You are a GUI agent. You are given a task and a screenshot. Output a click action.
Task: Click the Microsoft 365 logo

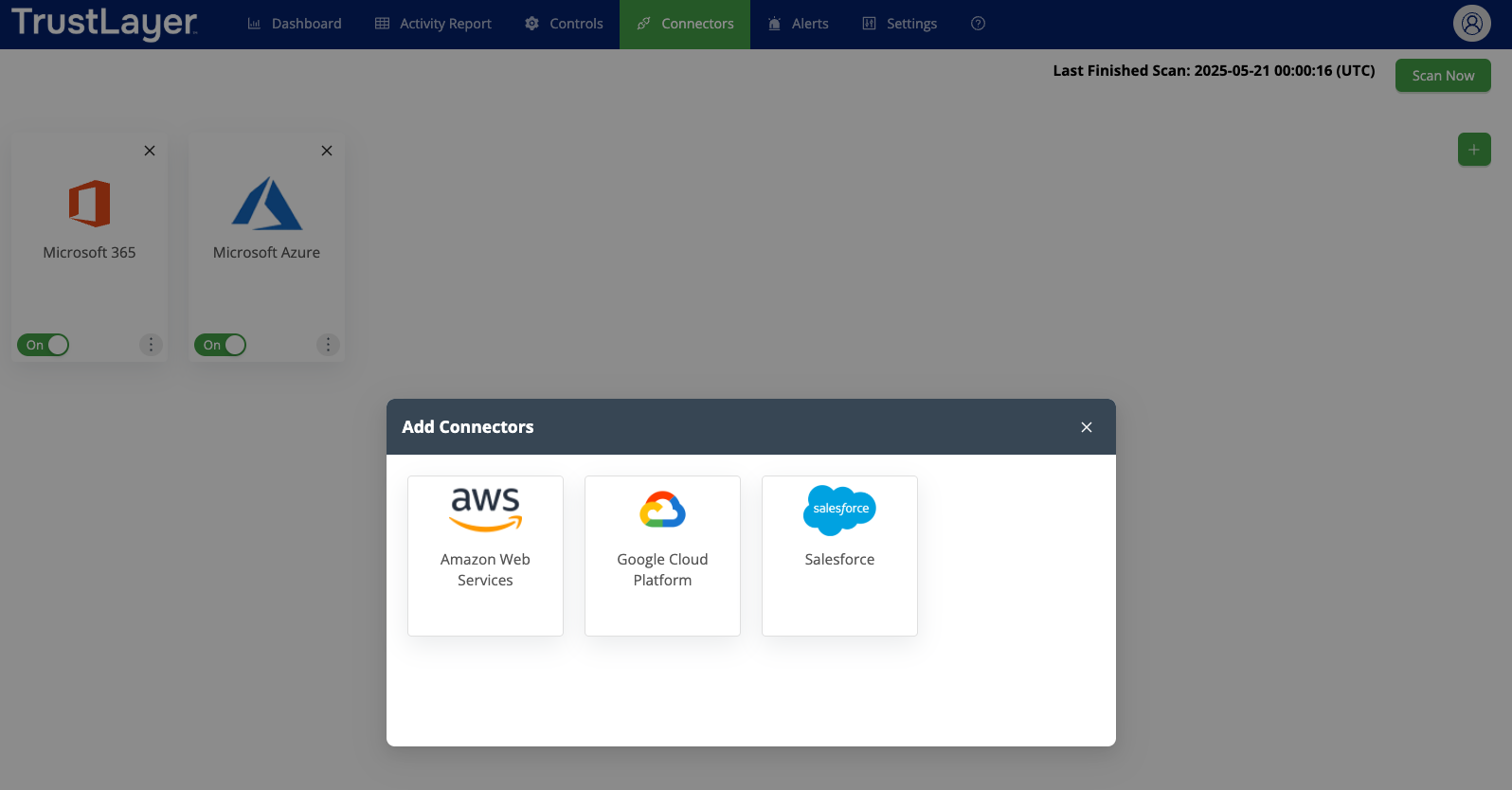tap(89, 203)
